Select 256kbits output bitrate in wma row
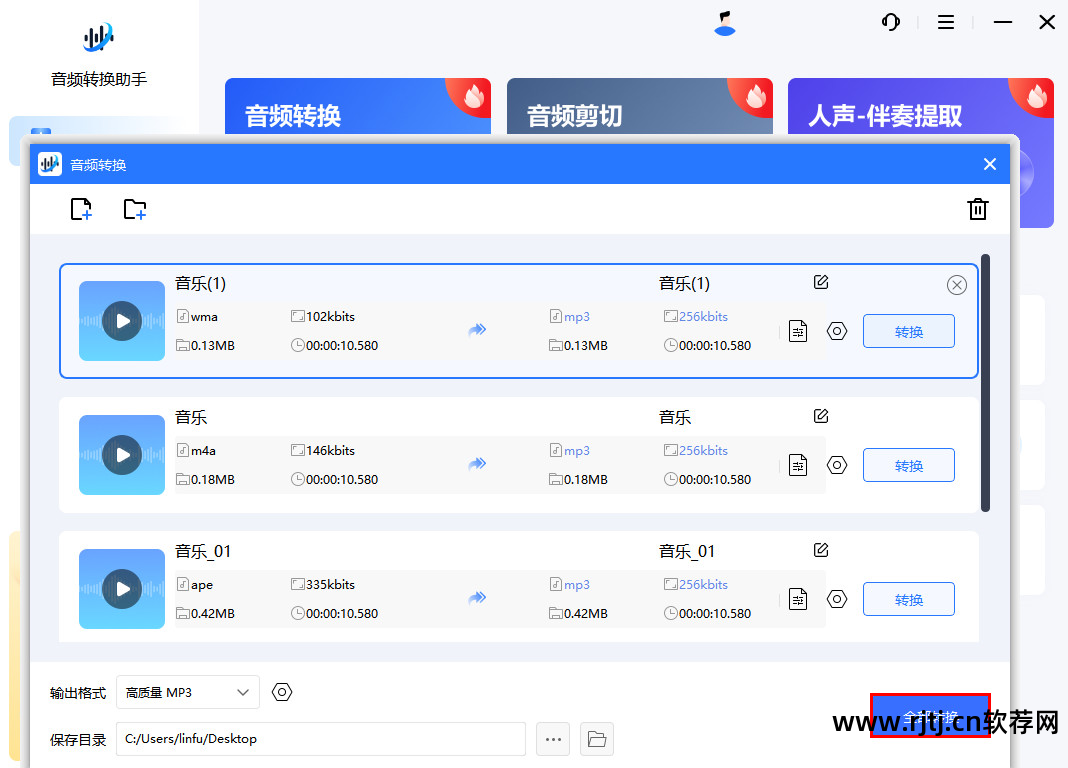Image resolution: width=1068 pixels, height=768 pixels. point(696,317)
